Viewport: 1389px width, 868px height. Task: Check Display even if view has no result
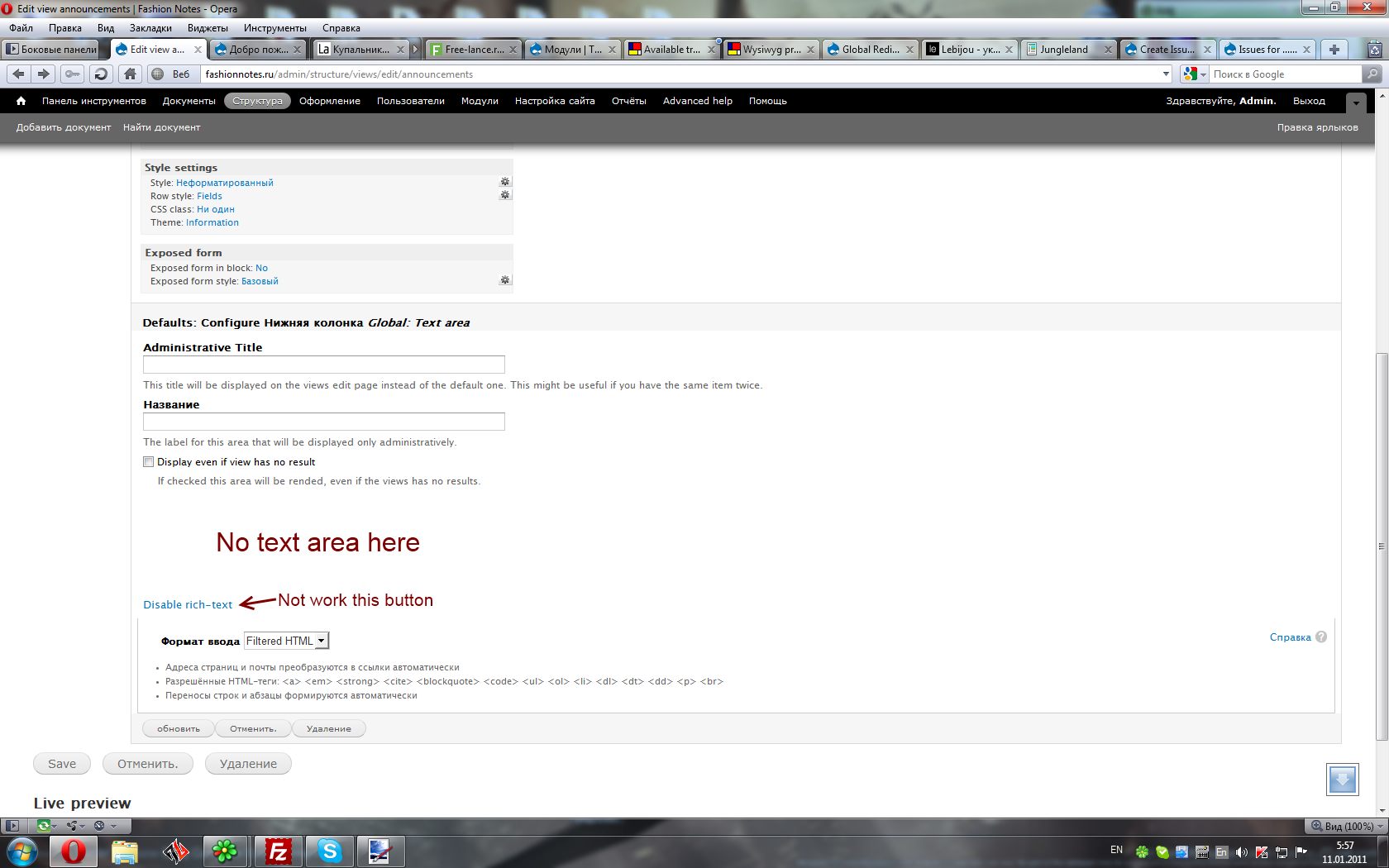[x=148, y=461]
